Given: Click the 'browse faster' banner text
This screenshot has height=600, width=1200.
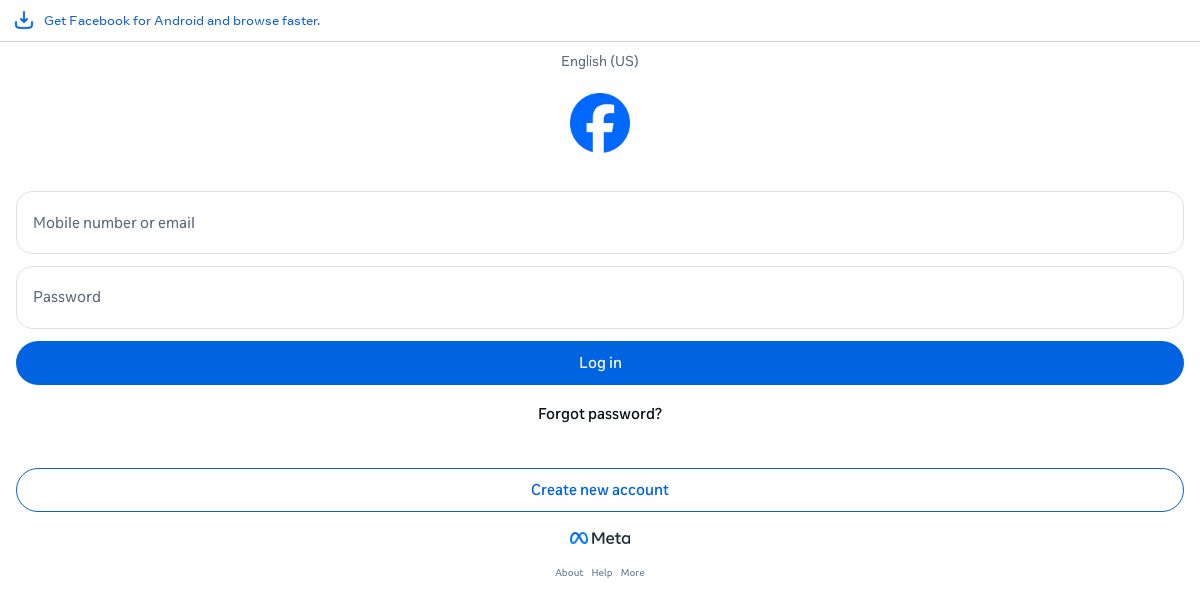Looking at the screenshot, I should pos(277,20).
